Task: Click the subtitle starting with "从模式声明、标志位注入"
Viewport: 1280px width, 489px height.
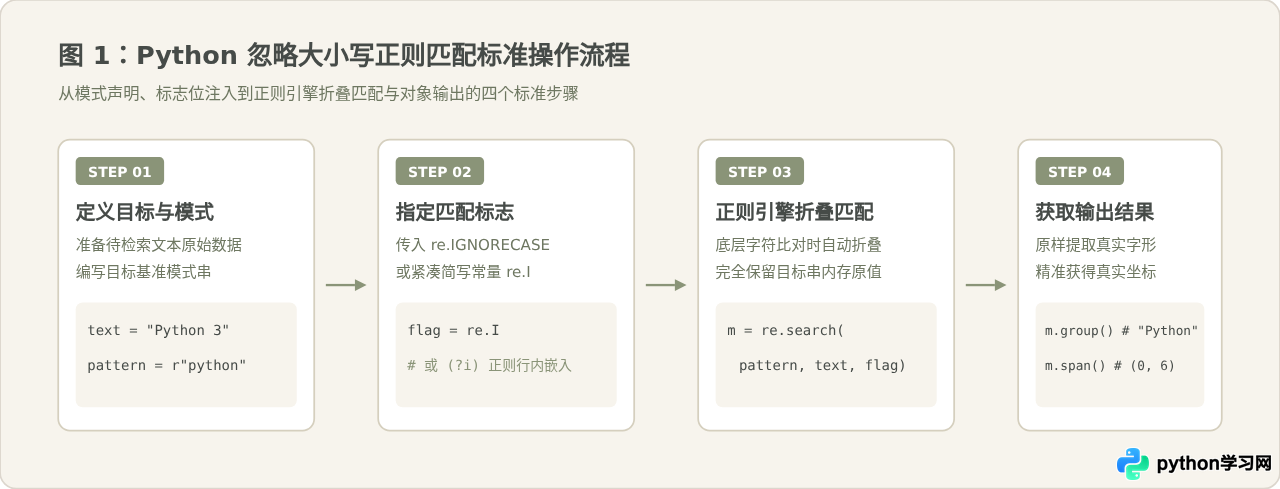Action: (318, 95)
